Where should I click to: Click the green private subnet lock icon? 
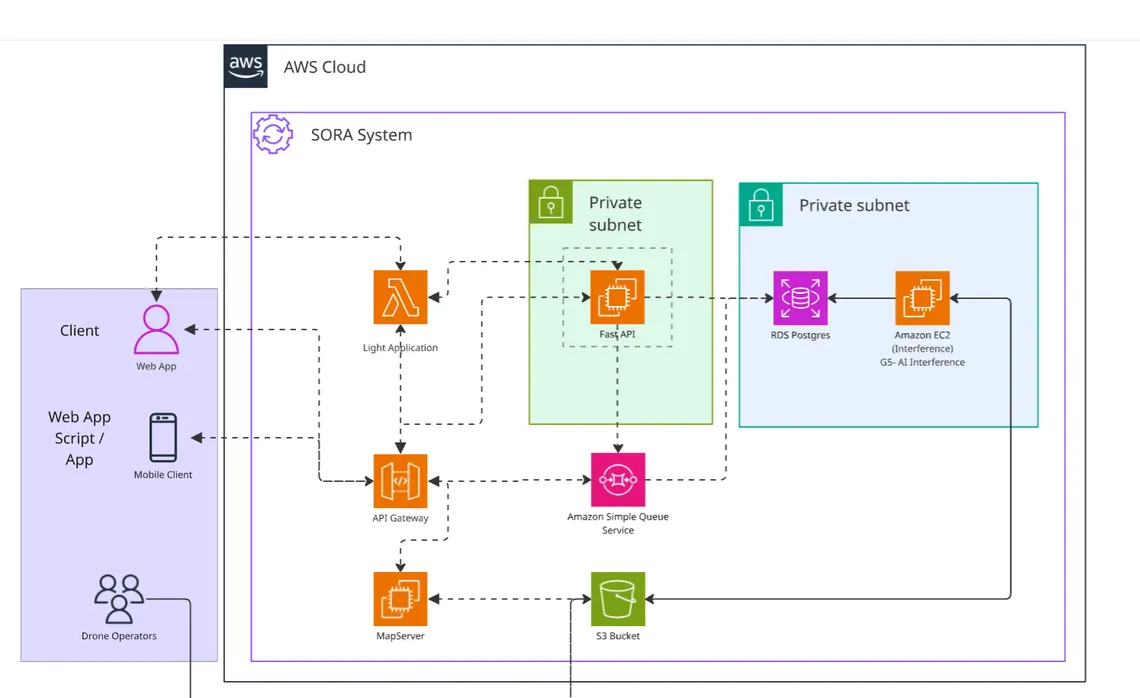[x=551, y=202]
